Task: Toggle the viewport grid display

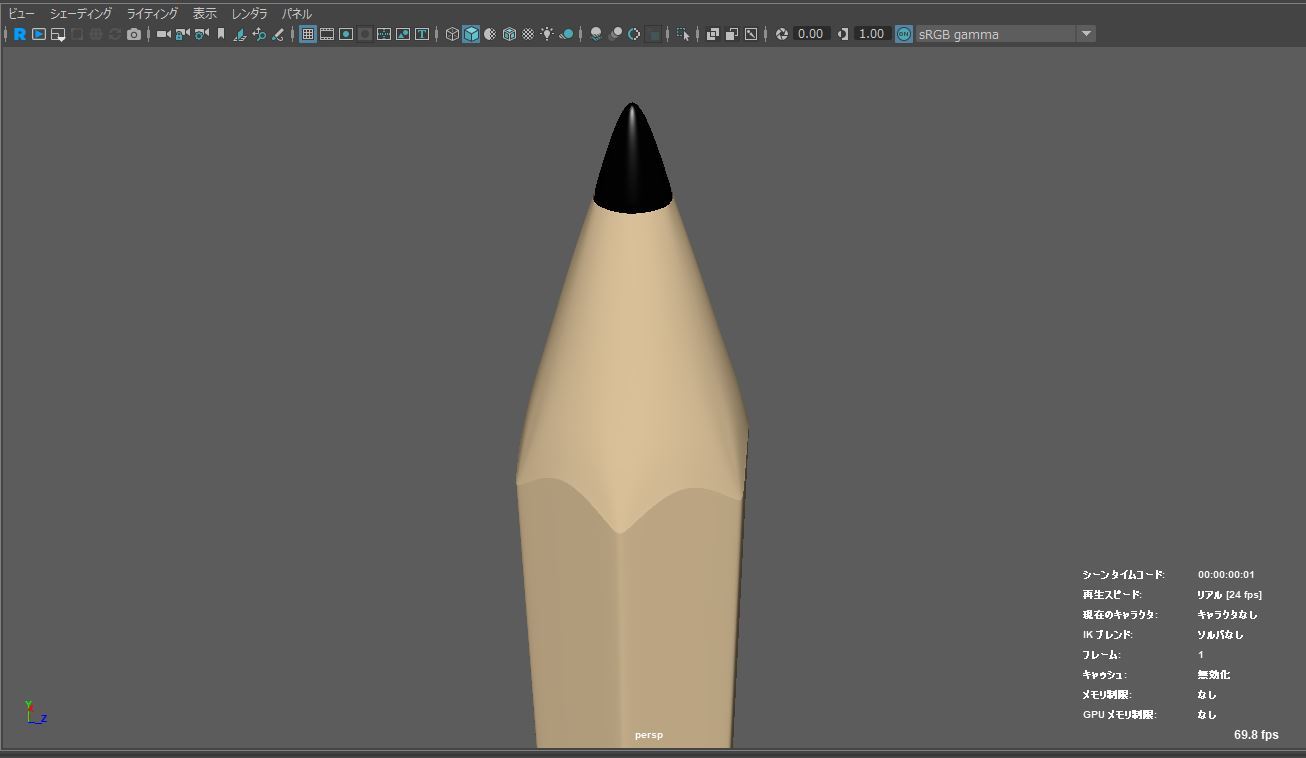Action: pos(308,34)
